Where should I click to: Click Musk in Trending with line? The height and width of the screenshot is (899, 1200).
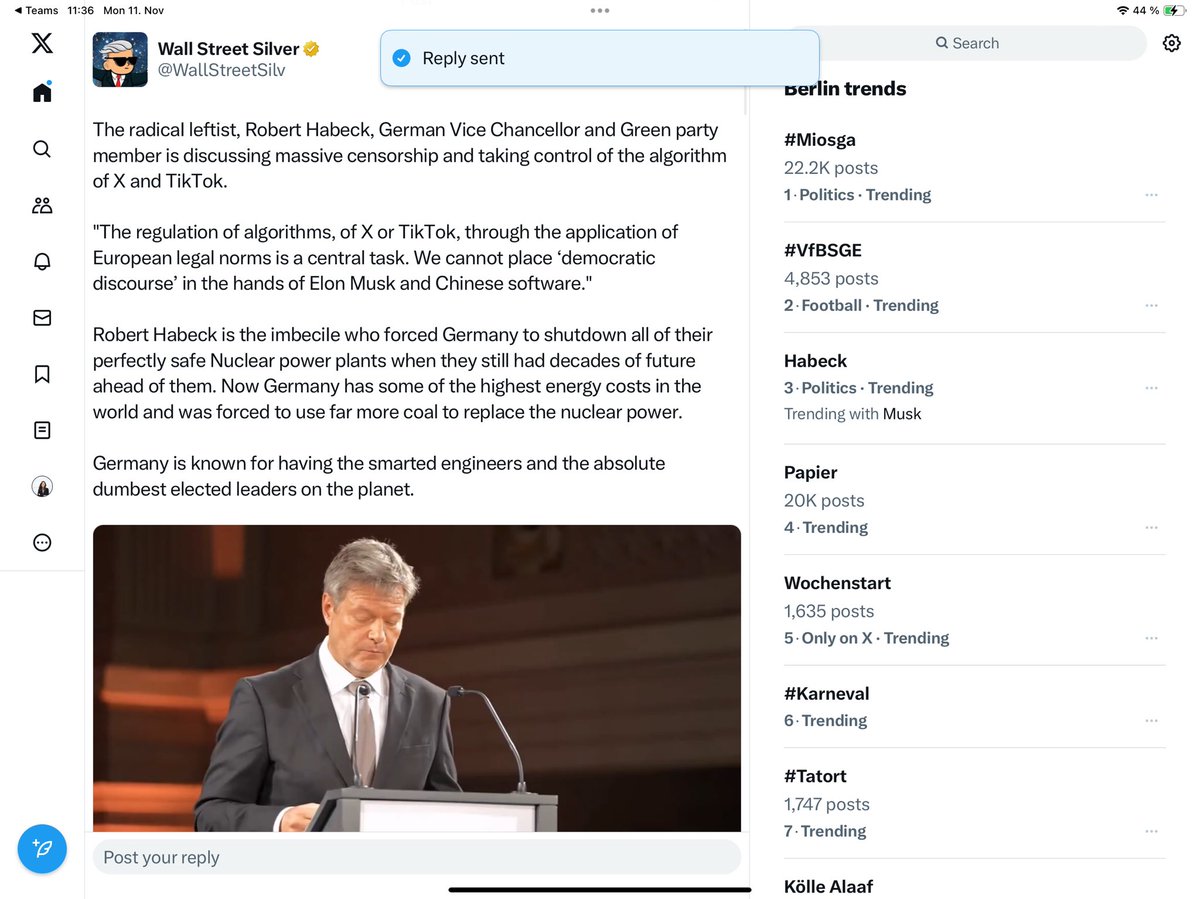tap(902, 414)
